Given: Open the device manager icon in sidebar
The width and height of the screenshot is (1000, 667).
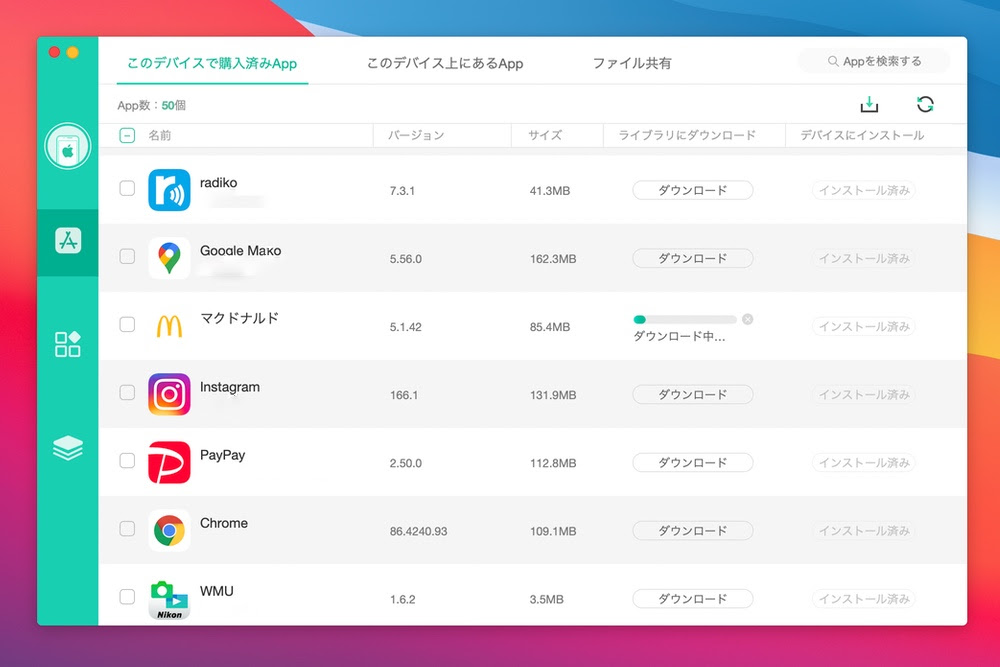Looking at the screenshot, I should pyautogui.click(x=68, y=147).
